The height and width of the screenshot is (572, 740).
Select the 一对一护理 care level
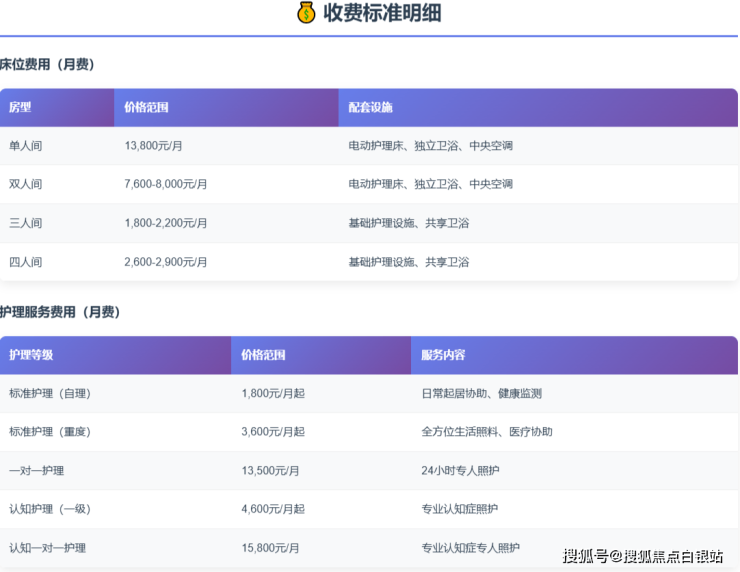tap(36, 470)
